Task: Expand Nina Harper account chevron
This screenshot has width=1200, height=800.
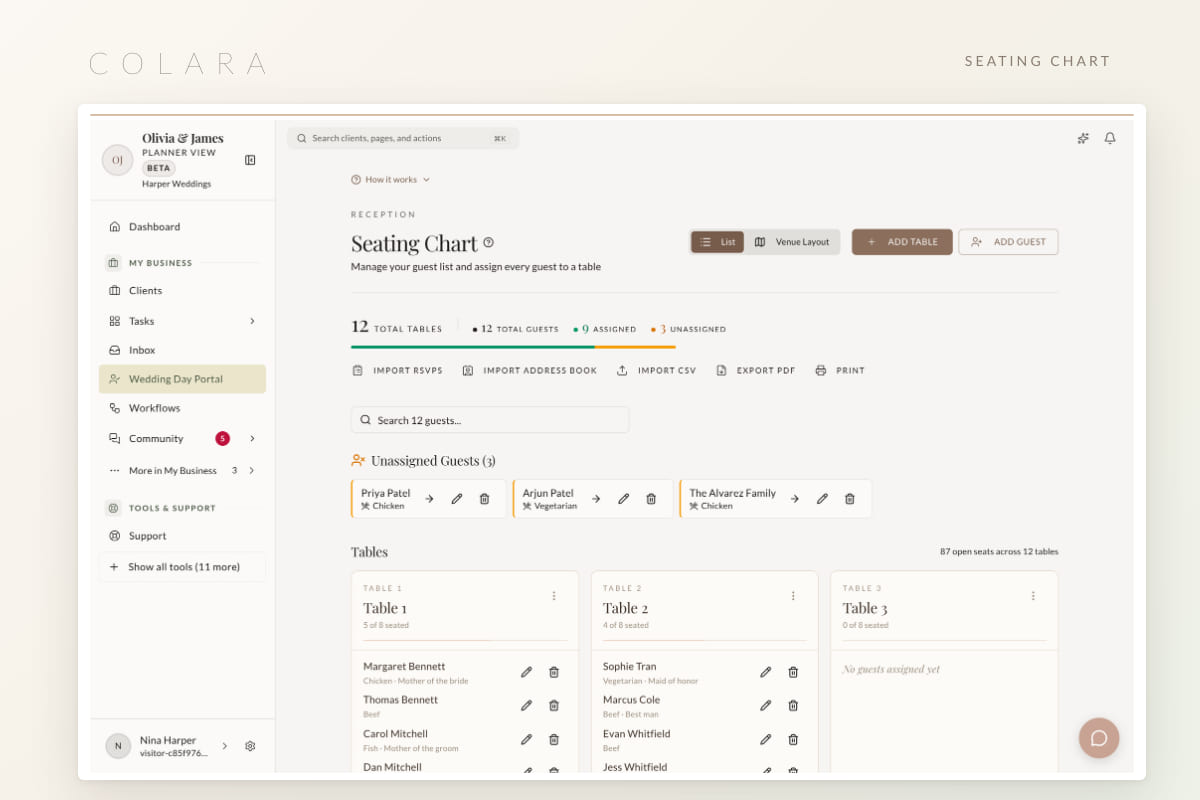Action: (x=224, y=746)
